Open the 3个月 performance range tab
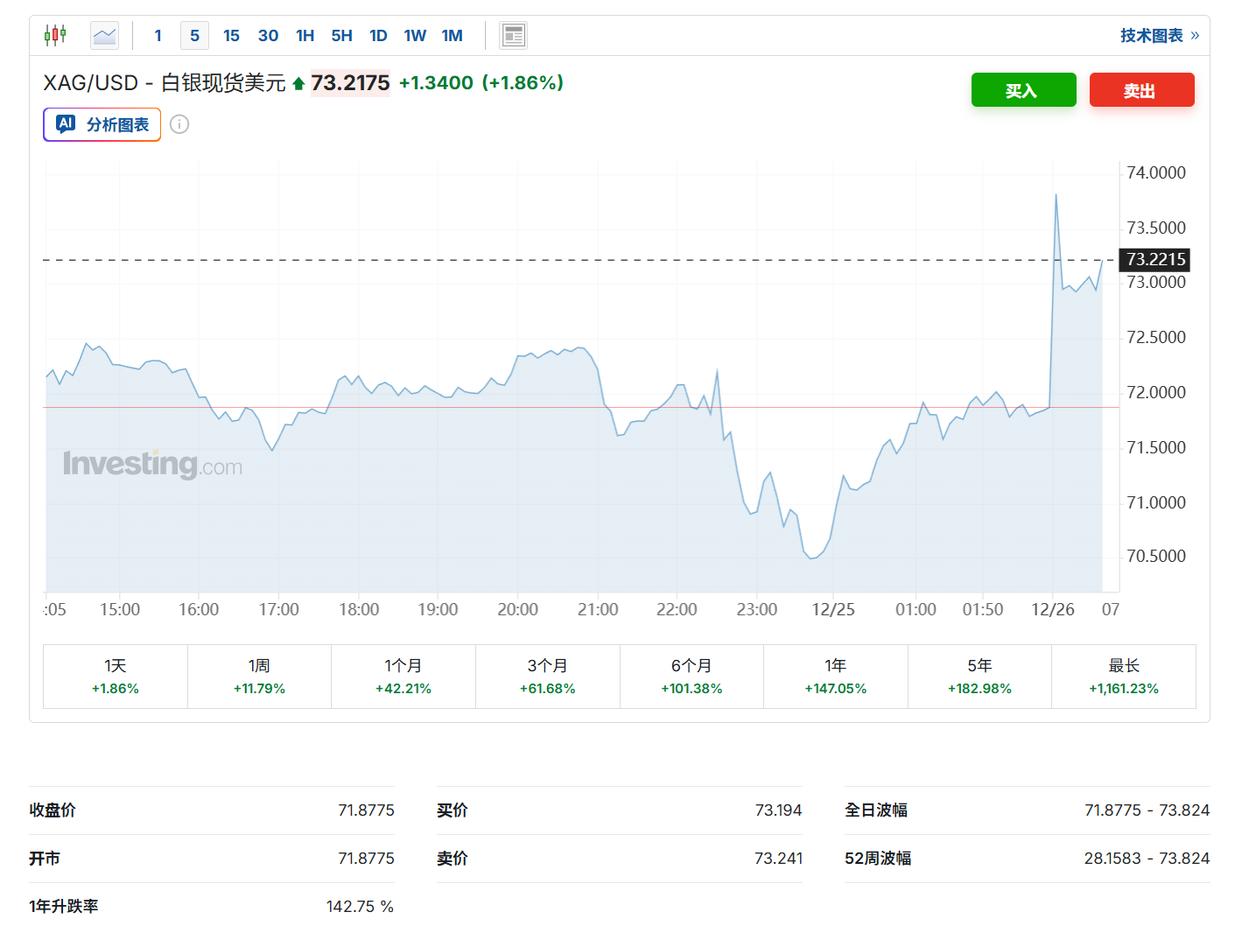Image resolution: width=1242 pixels, height=926 pixels. coord(547,676)
